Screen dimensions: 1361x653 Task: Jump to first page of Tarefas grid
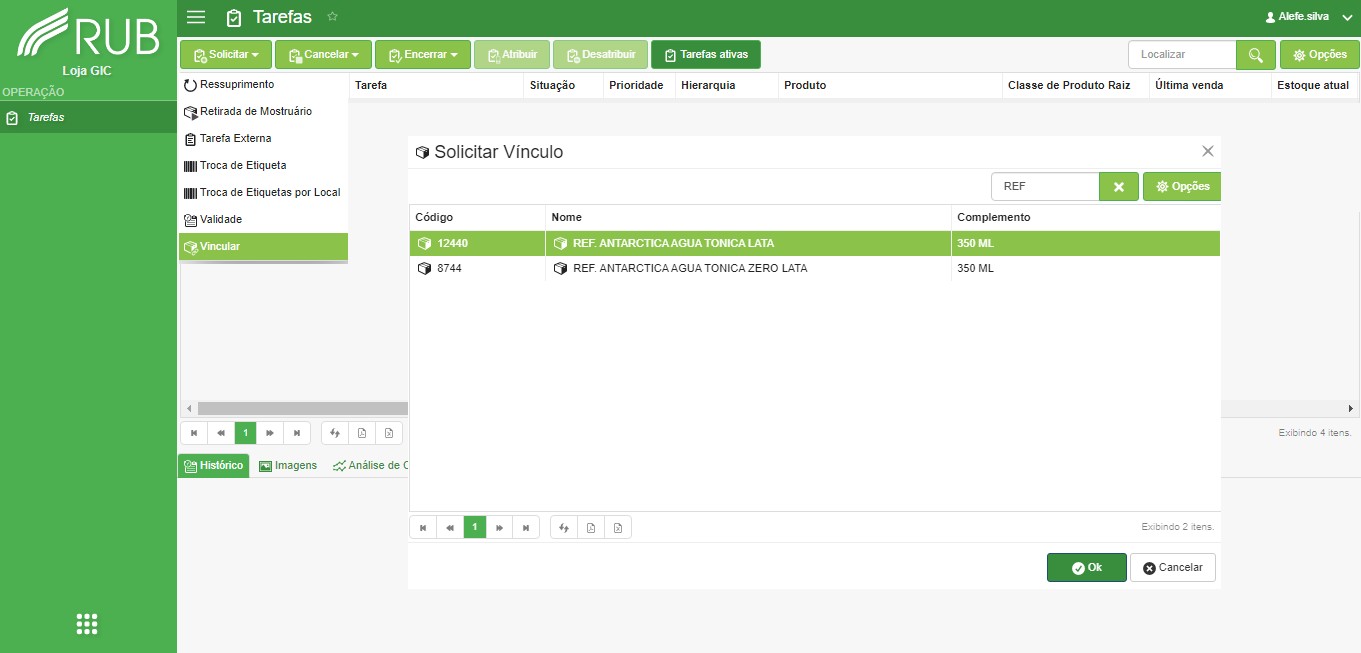194,433
